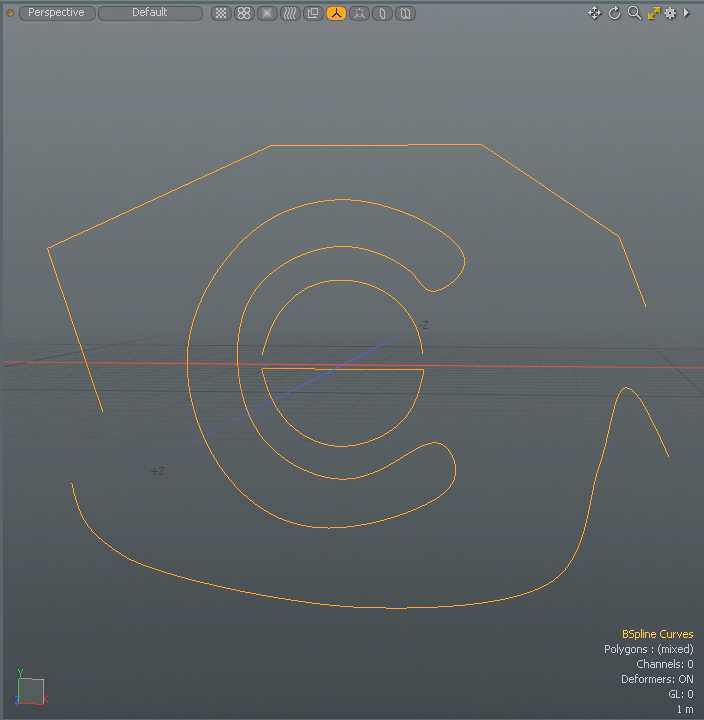Expand the right arrow viewport menu
This screenshot has width=704, height=720.
tap(686, 13)
